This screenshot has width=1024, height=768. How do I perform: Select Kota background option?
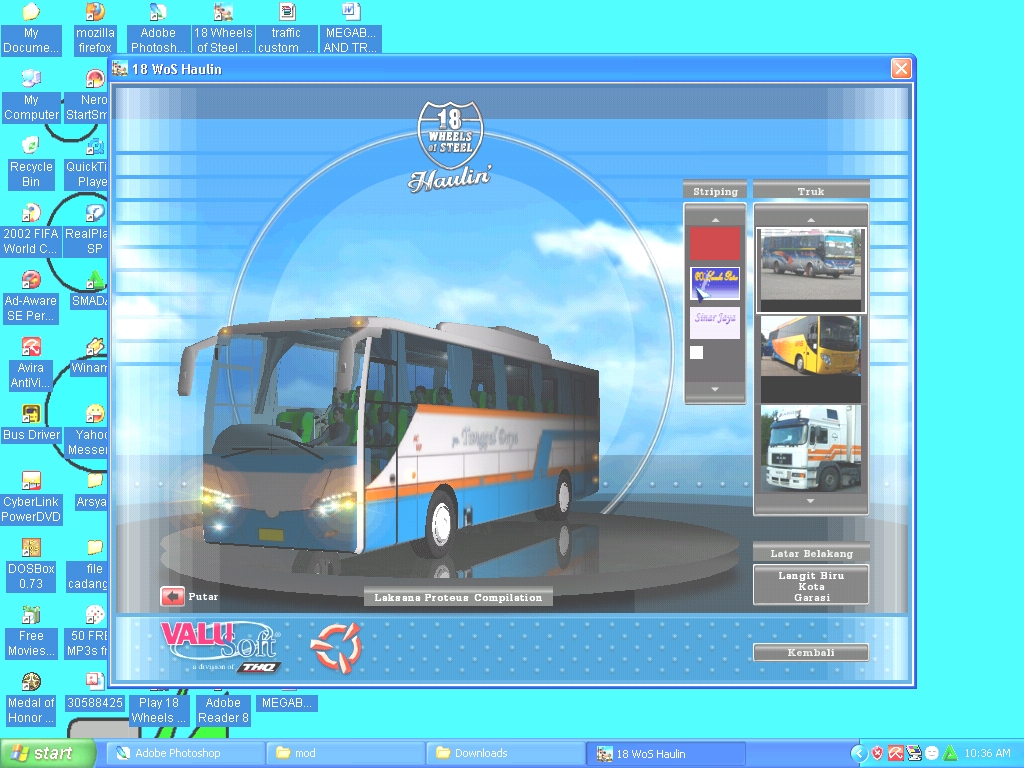pyautogui.click(x=811, y=586)
